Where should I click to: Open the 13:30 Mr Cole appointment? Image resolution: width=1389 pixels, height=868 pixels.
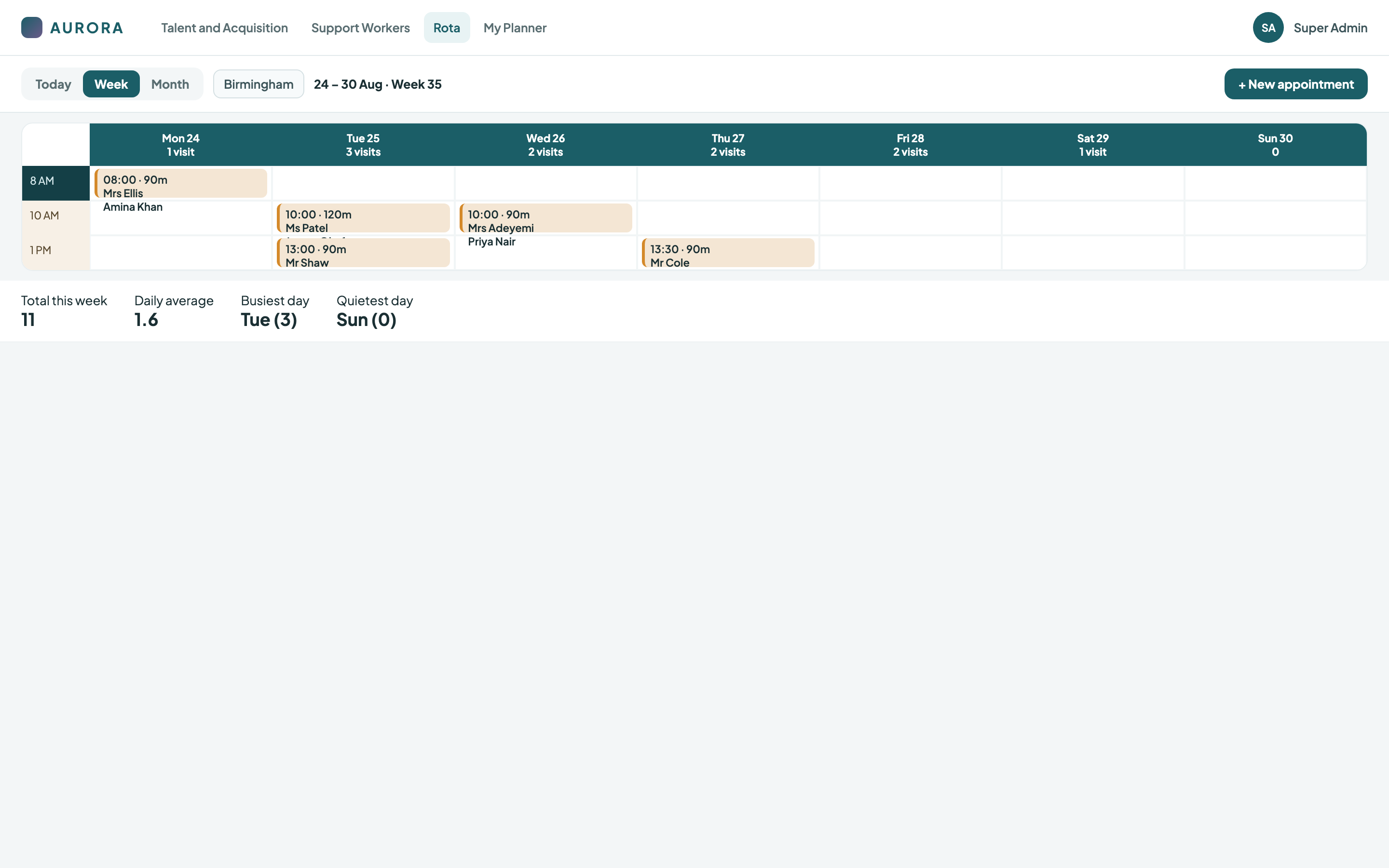pos(728,253)
